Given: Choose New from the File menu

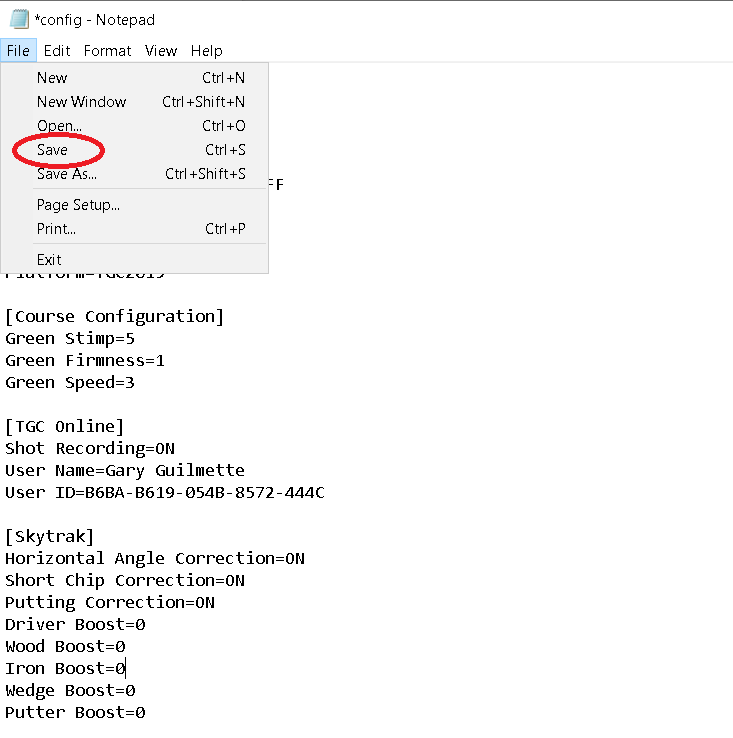Looking at the screenshot, I should click(x=135, y=78).
